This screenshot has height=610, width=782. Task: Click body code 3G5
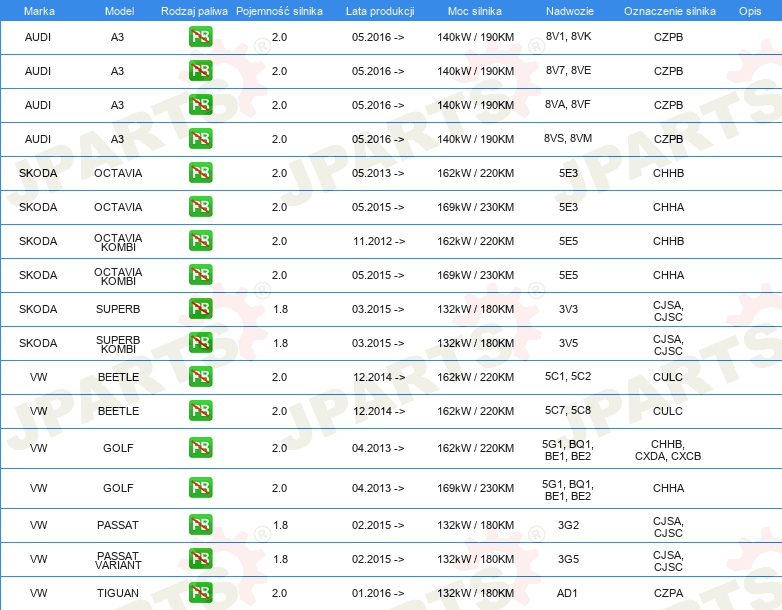(568, 559)
